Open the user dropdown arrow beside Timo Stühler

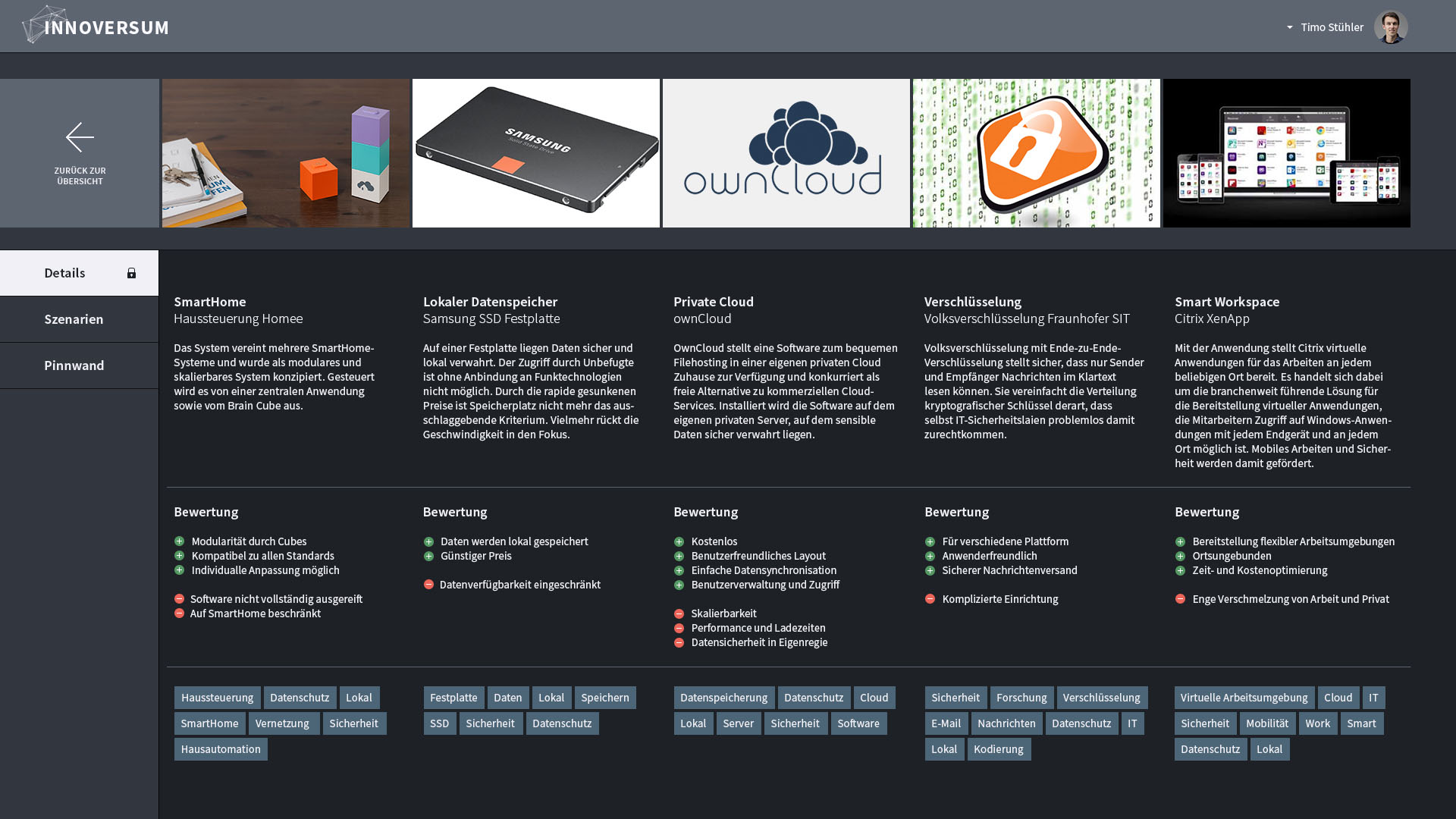tap(1289, 27)
